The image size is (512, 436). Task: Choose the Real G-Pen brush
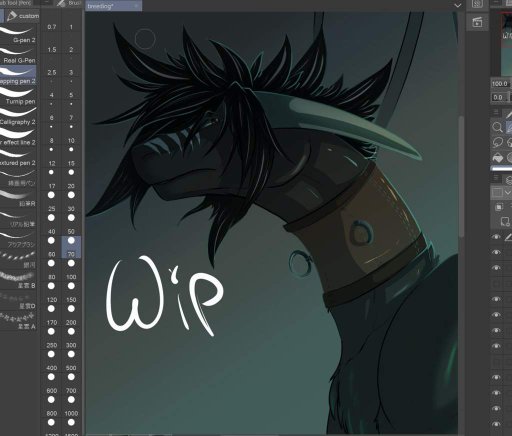[x=18, y=56]
